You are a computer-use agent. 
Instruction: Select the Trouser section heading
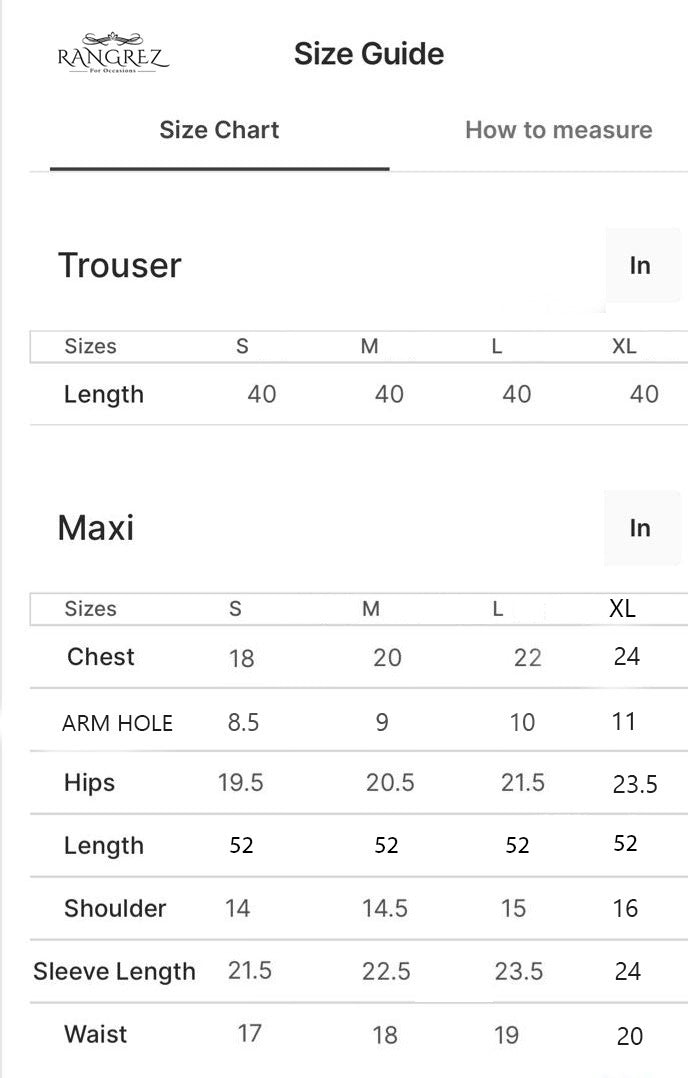pyautogui.click(x=119, y=265)
